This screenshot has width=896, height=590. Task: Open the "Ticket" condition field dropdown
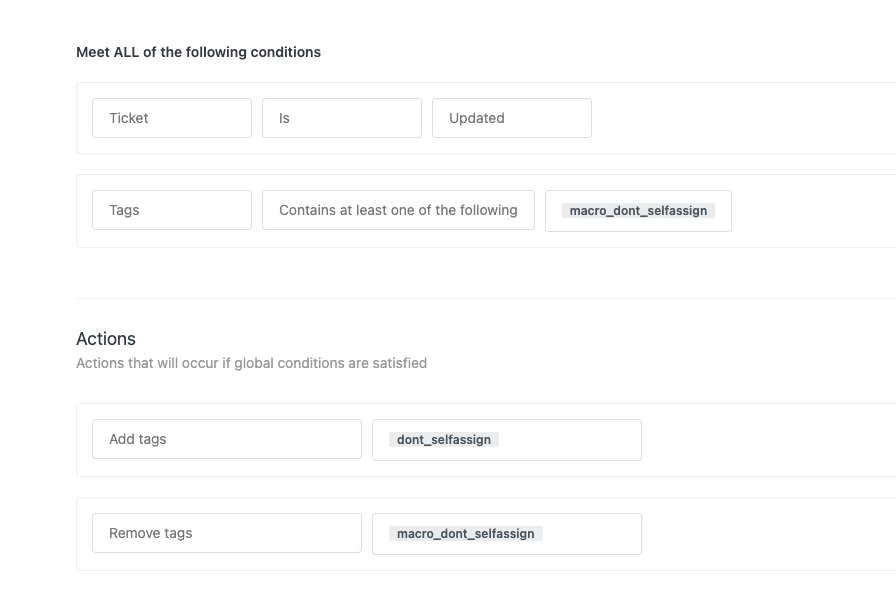171,118
